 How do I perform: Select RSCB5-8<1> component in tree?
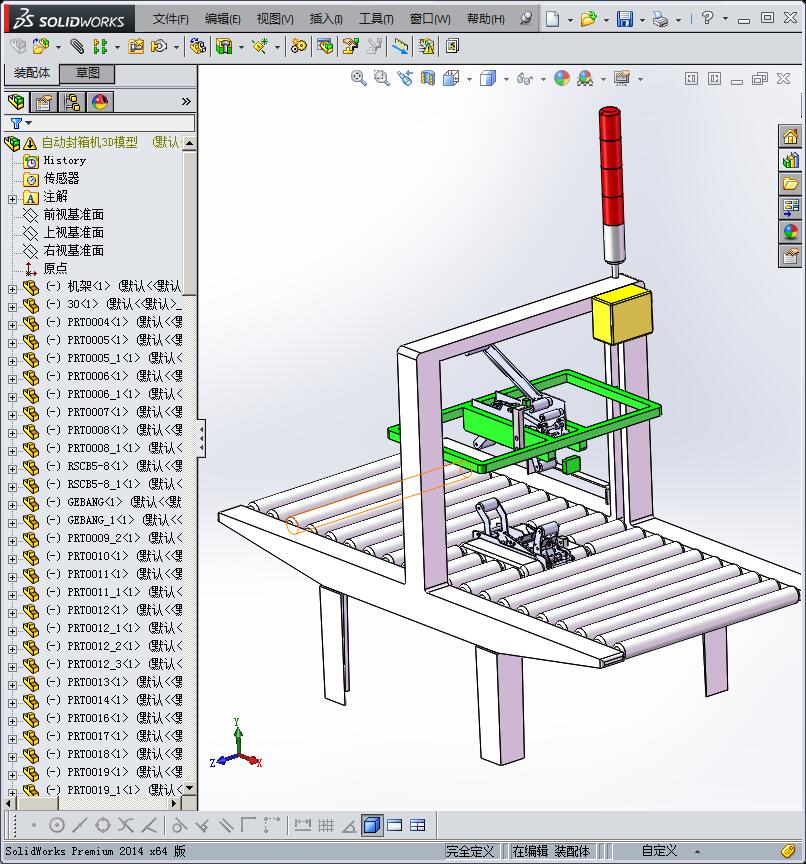click(x=97, y=466)
